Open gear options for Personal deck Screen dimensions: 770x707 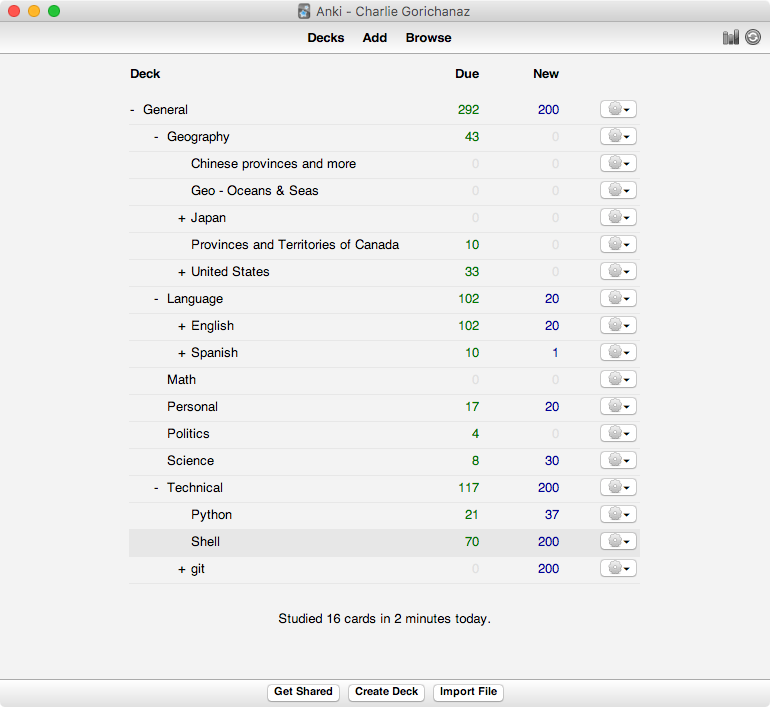(618, 406)
